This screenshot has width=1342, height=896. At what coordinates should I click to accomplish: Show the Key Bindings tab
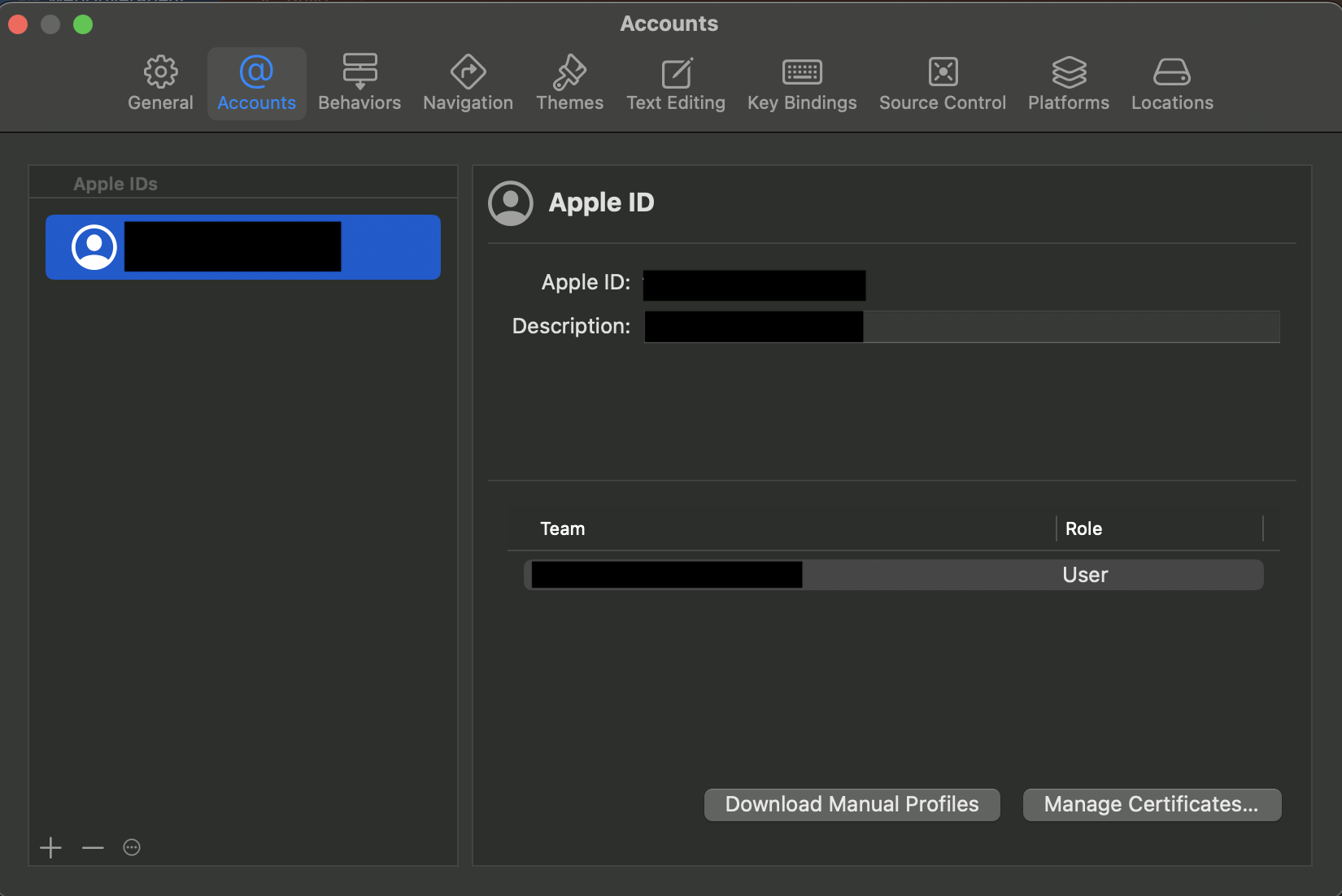[x=802, y=84]
